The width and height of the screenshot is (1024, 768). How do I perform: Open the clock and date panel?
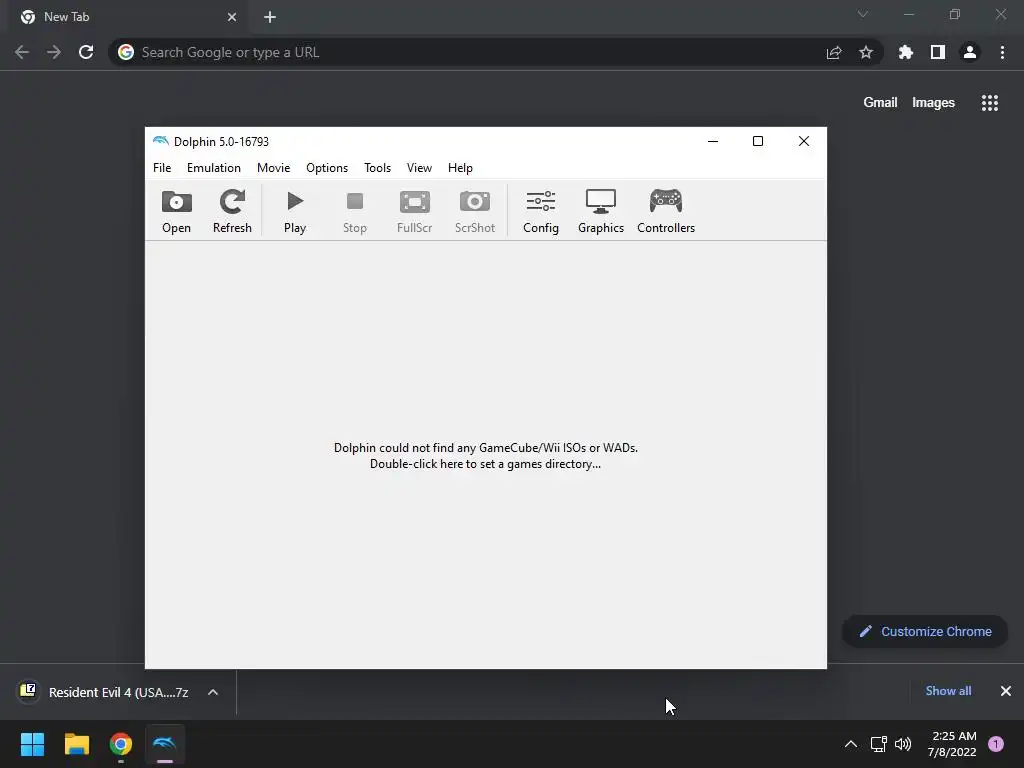[x=952, y=744]
